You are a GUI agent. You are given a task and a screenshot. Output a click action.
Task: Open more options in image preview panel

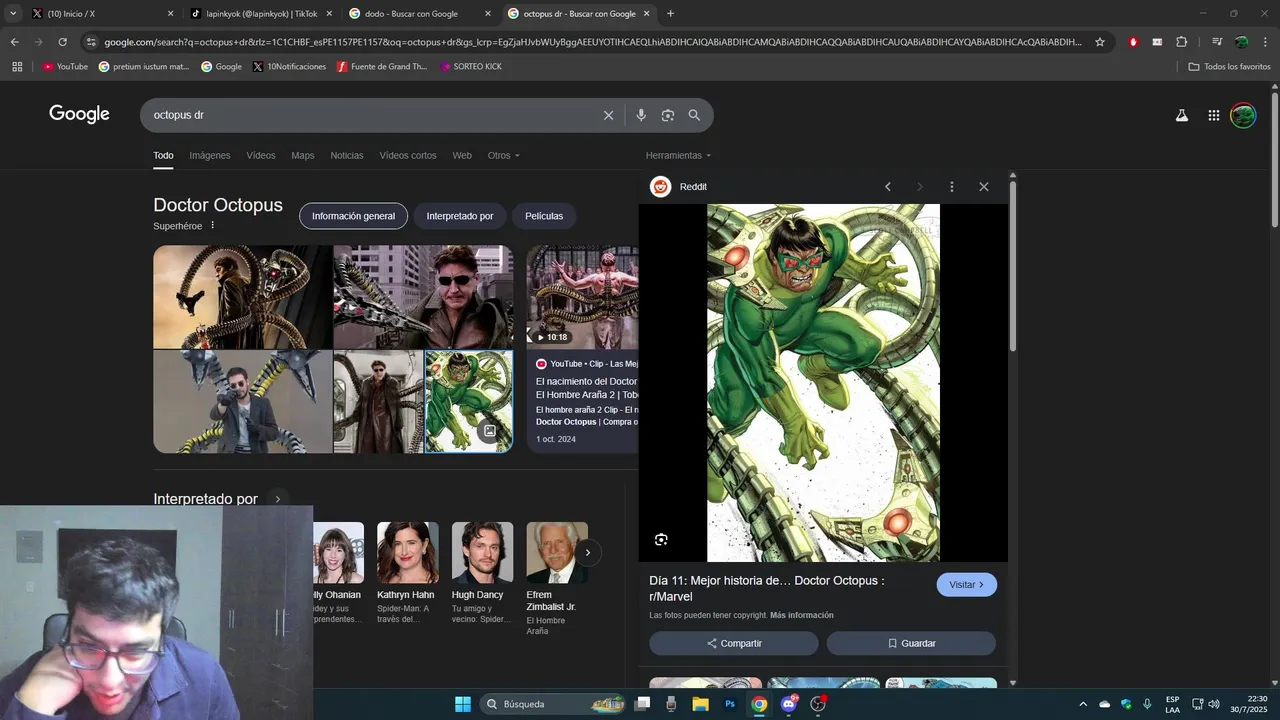tap(952, 187)
